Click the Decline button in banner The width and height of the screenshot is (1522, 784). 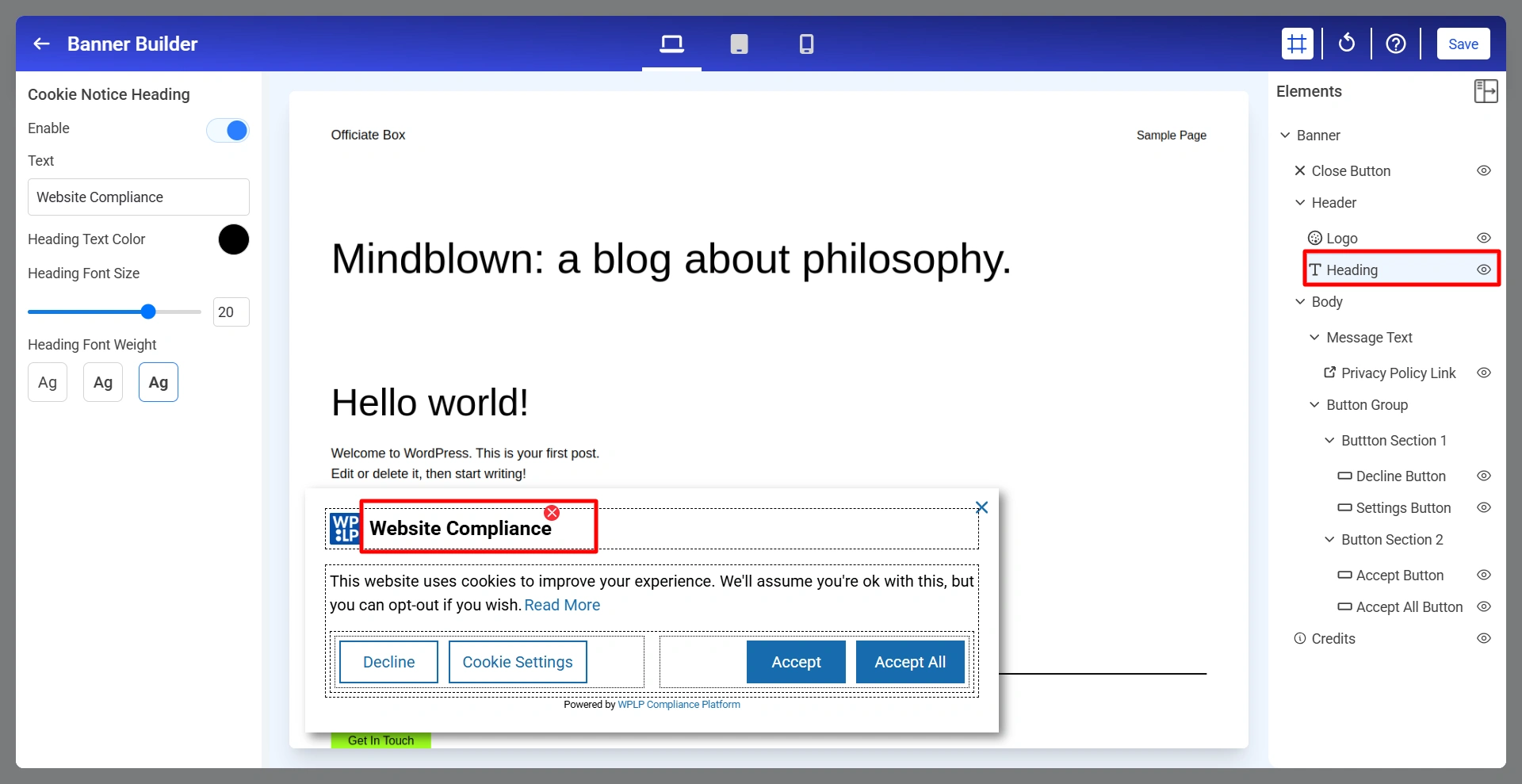pyautogui.click(x=388, y=662)
